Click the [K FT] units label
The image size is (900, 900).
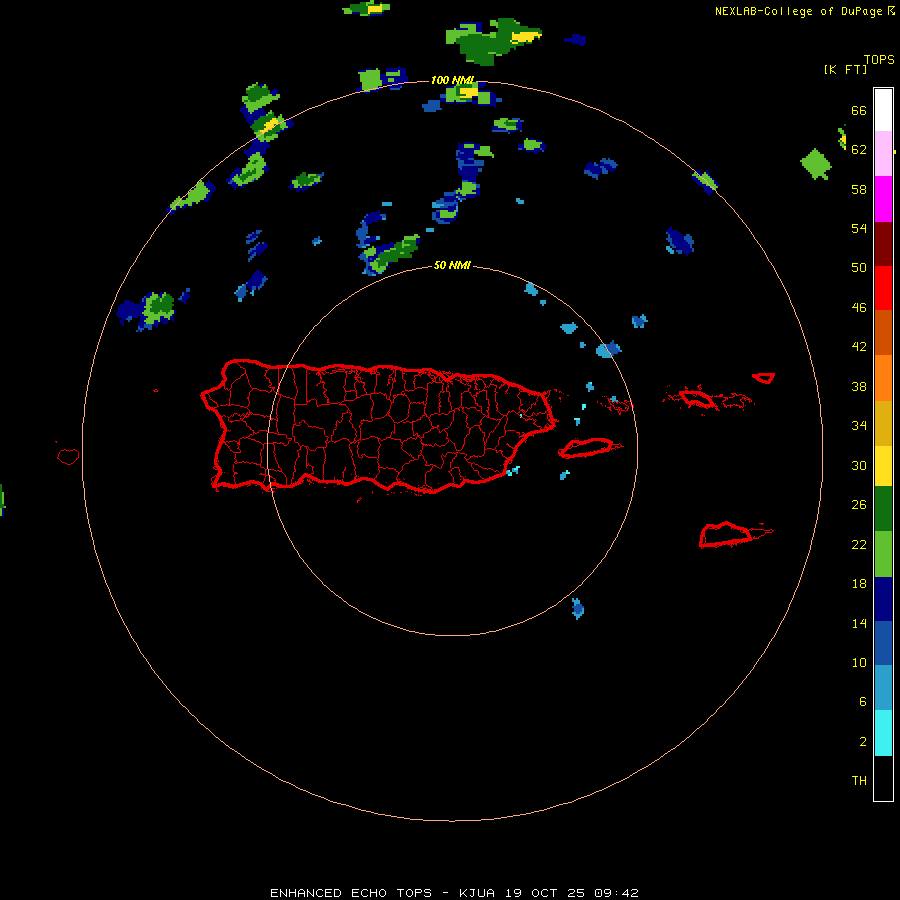click(x=845, y=69)
